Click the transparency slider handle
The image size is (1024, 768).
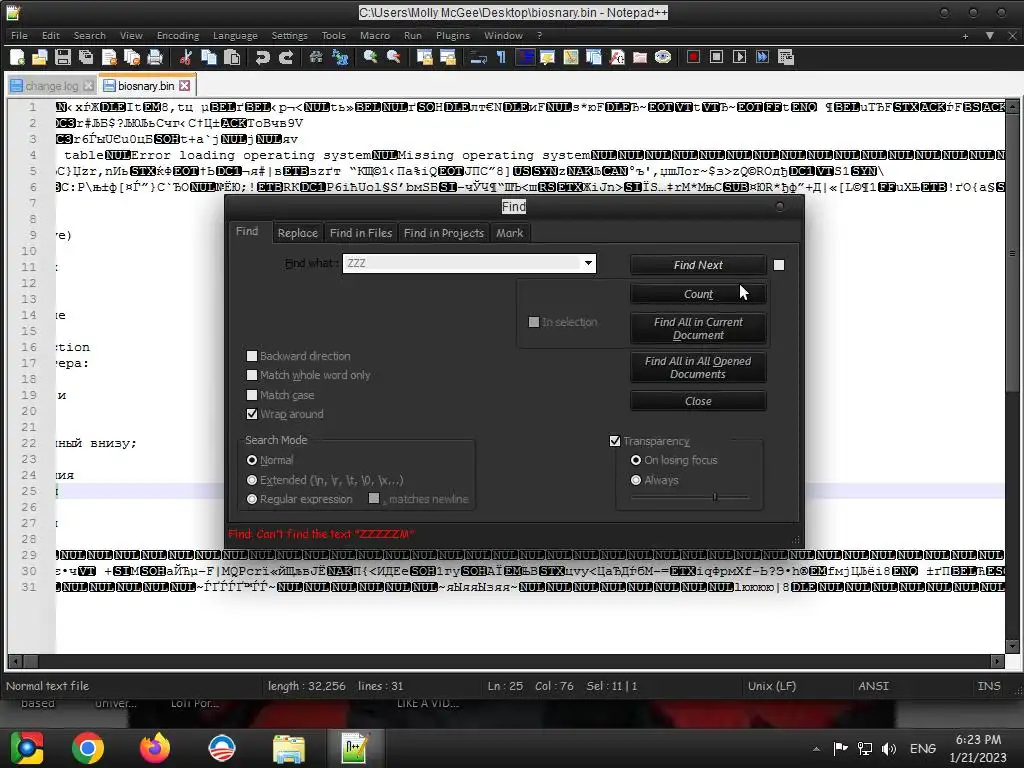[x=714, y=497]
